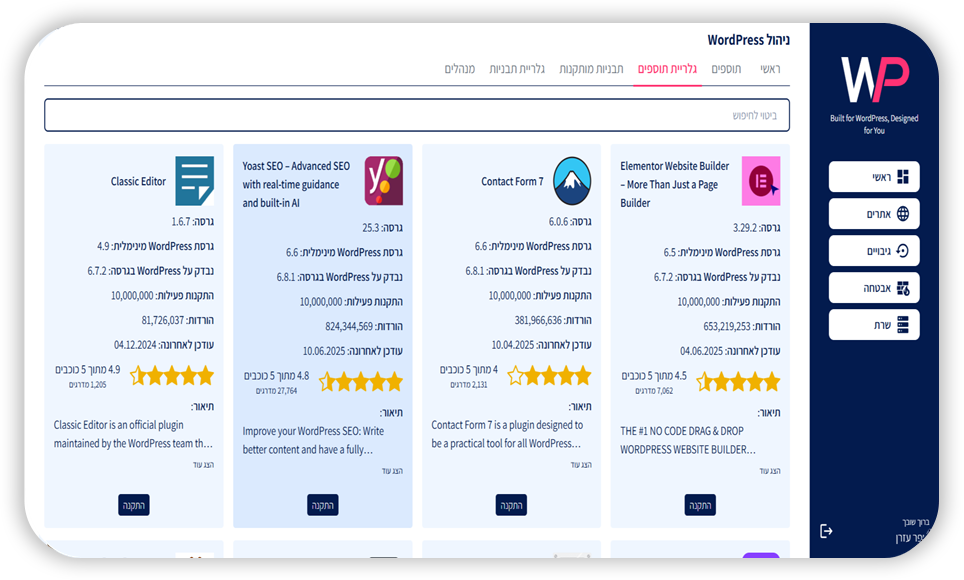The height and width of the screenshot is (580, 964).
Task: Switch to the תוספים tab
Action: (x=726, y=69)
